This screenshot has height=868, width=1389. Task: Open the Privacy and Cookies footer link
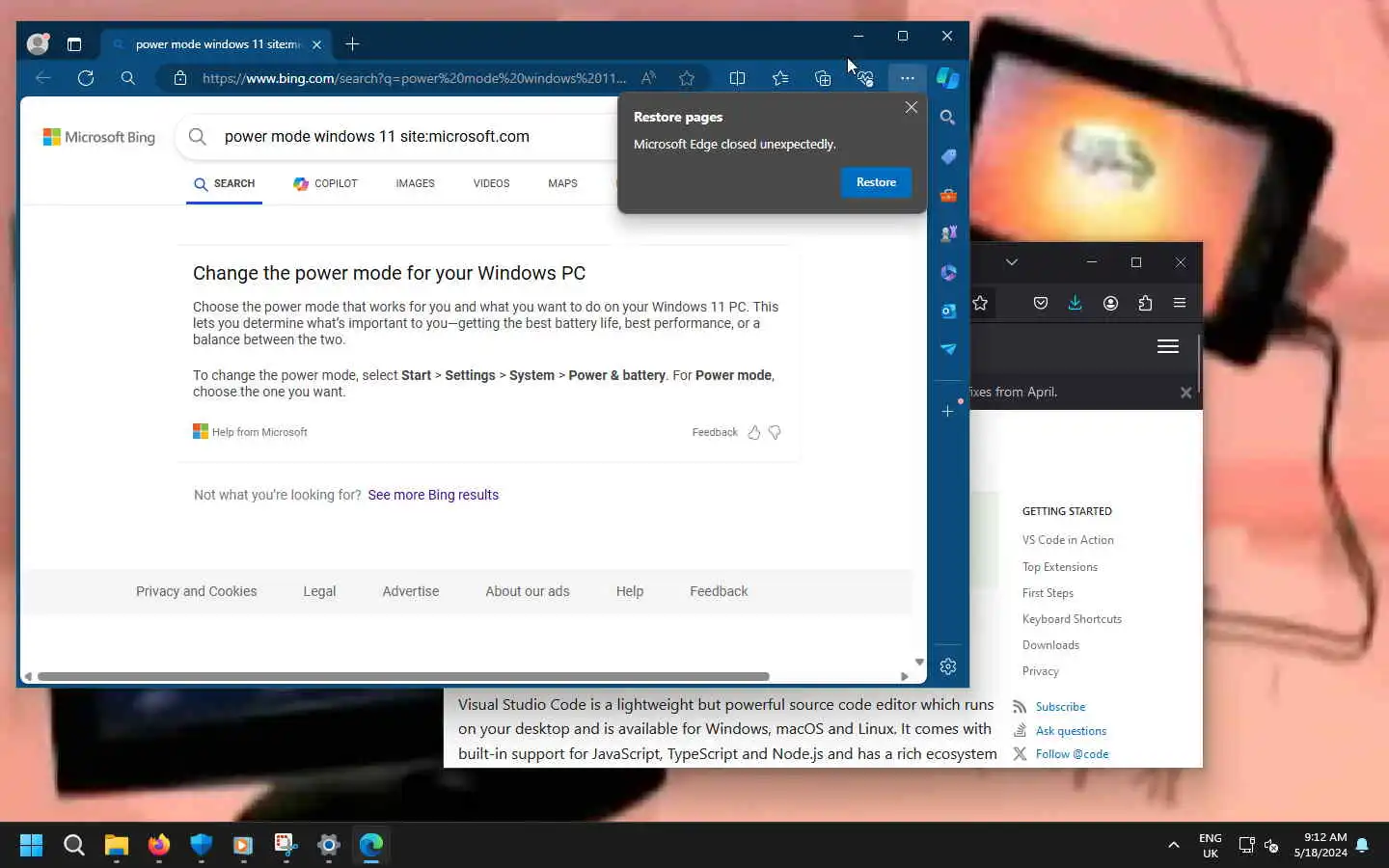pyautogui.click(x=196, y=591)
